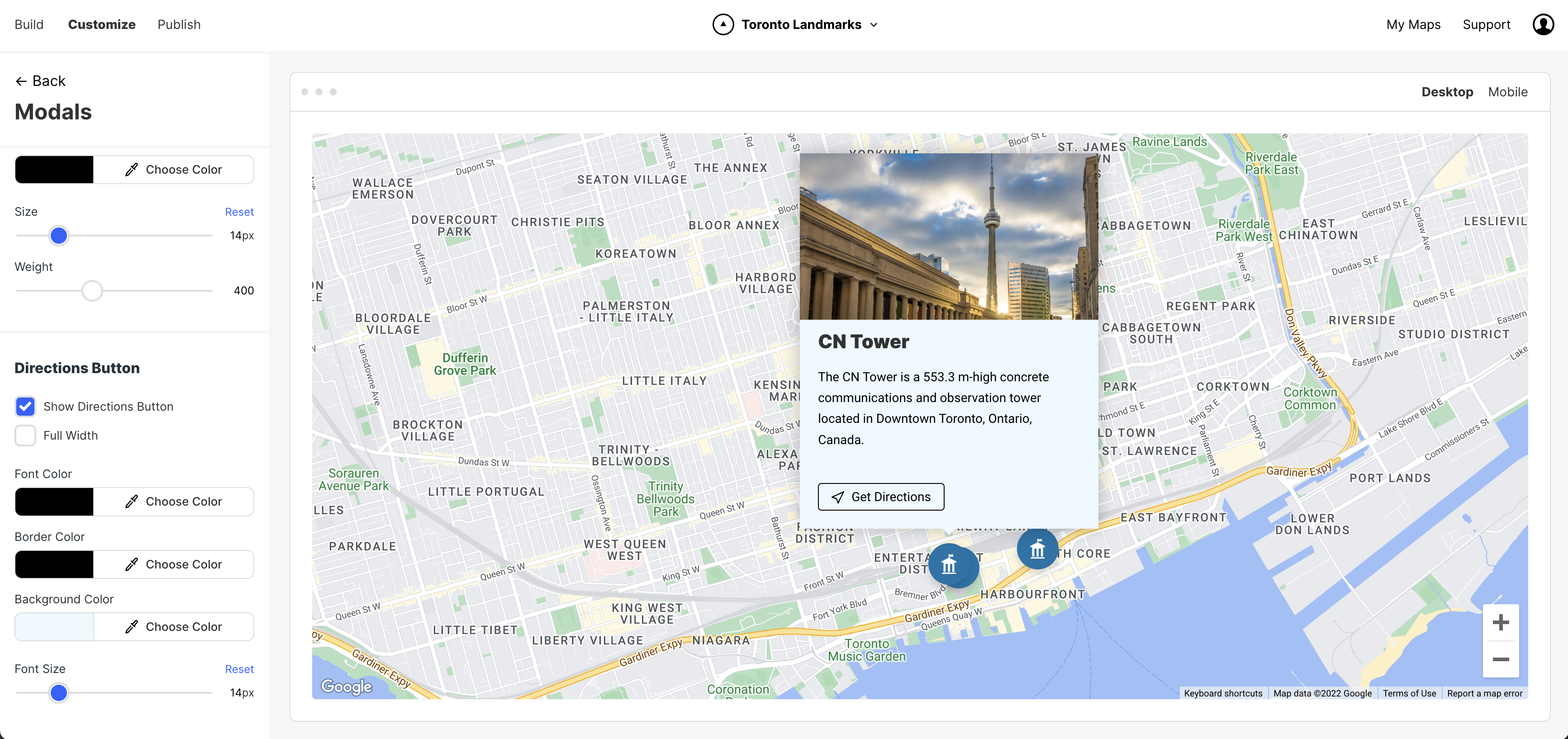Click Report a map error link
Screen dimensions: 1568x739
(1484, 693)
